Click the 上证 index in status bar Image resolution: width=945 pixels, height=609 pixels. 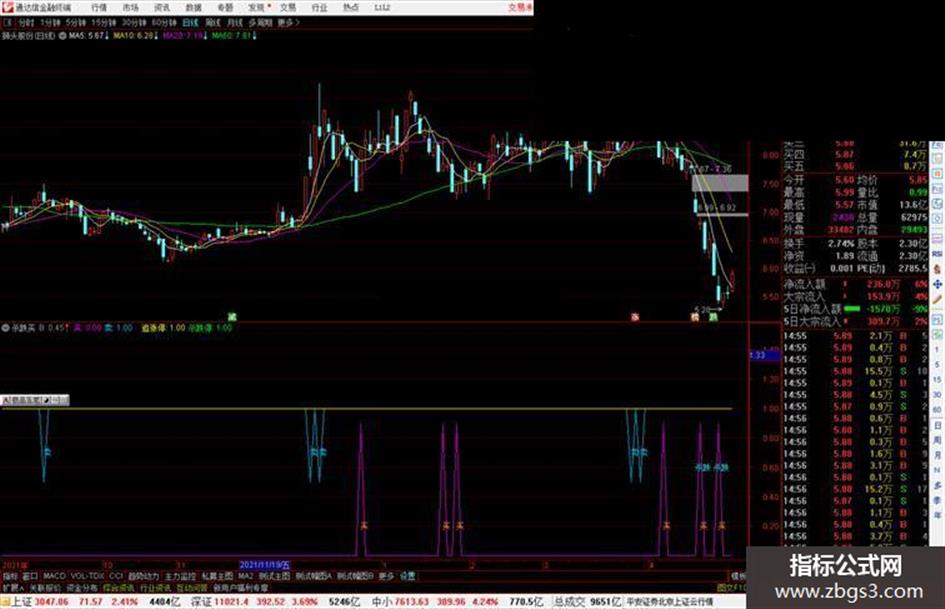(x=22, y=602)
